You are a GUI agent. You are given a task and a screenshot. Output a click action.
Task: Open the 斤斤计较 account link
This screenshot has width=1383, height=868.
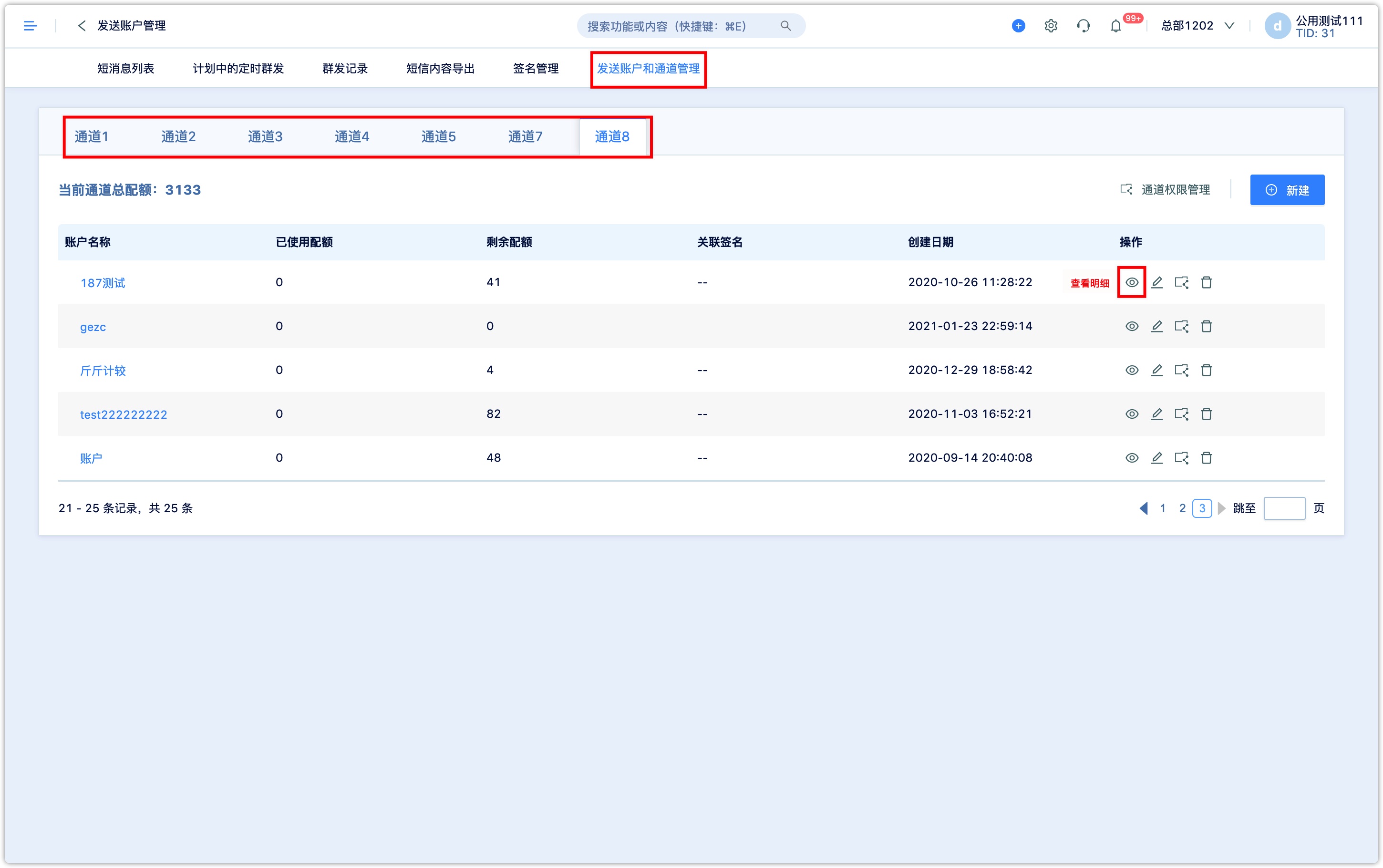[103, 370]
